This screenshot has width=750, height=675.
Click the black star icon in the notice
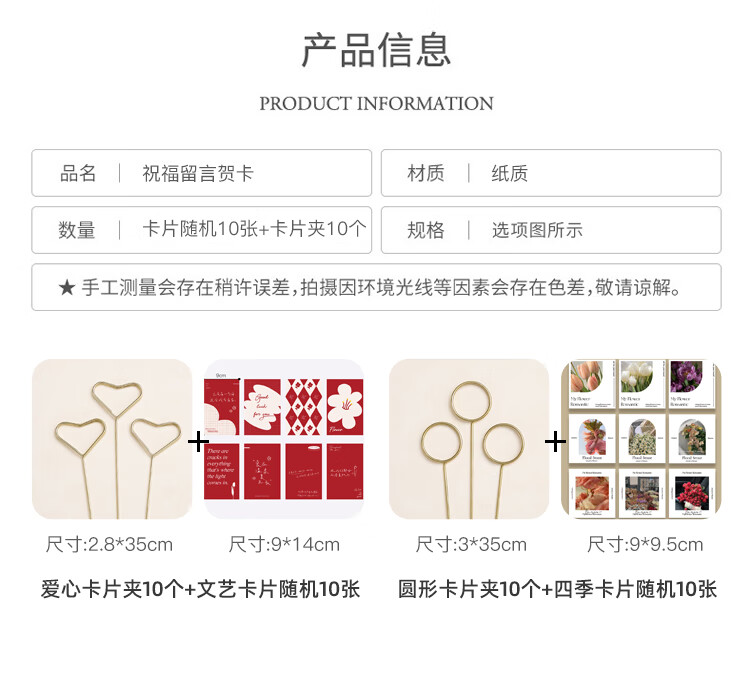coord(67,288)
